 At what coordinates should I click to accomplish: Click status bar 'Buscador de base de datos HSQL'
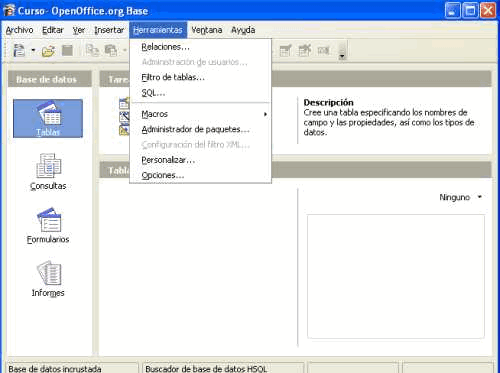206,369
